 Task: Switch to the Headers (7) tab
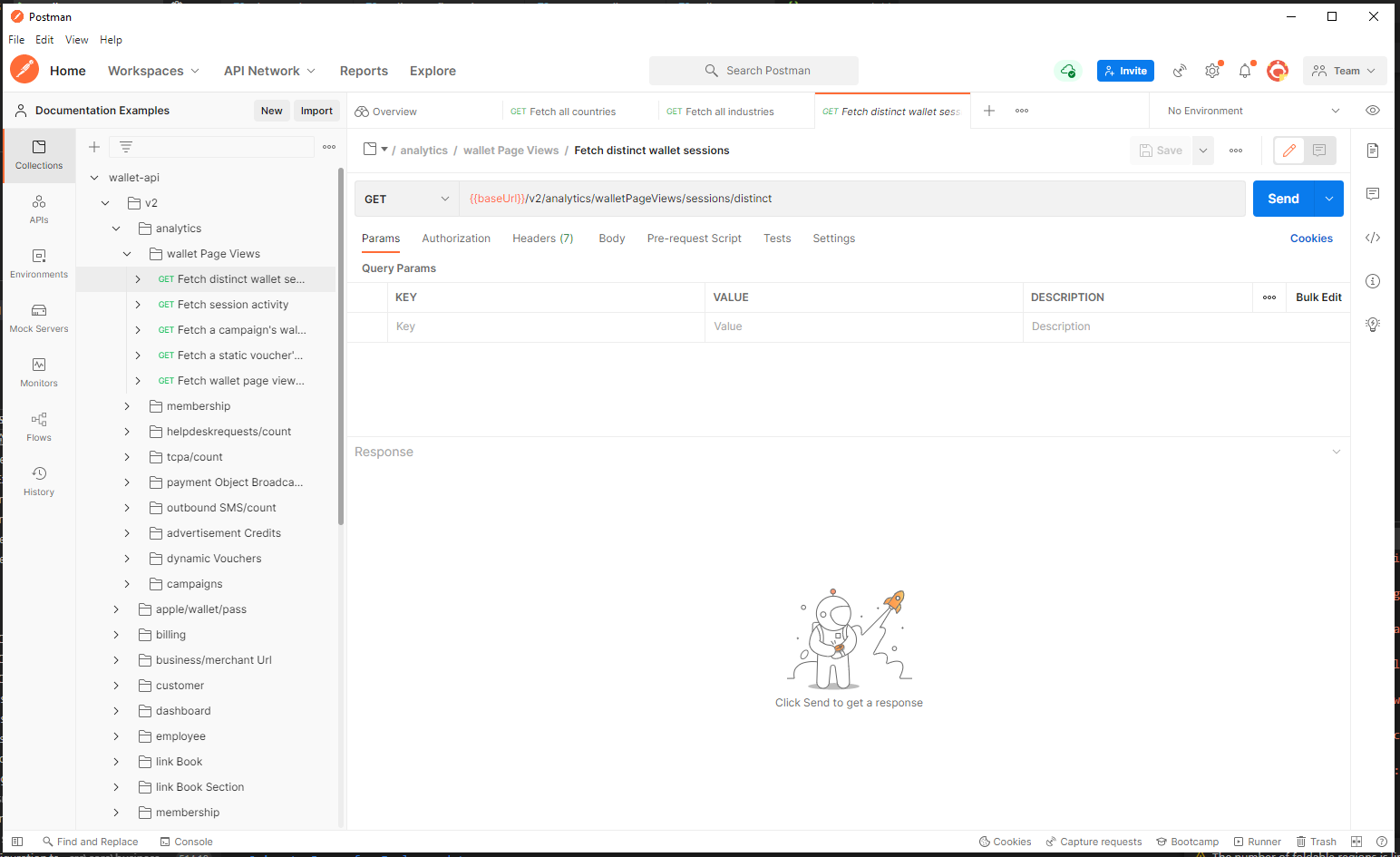point(543,239)
